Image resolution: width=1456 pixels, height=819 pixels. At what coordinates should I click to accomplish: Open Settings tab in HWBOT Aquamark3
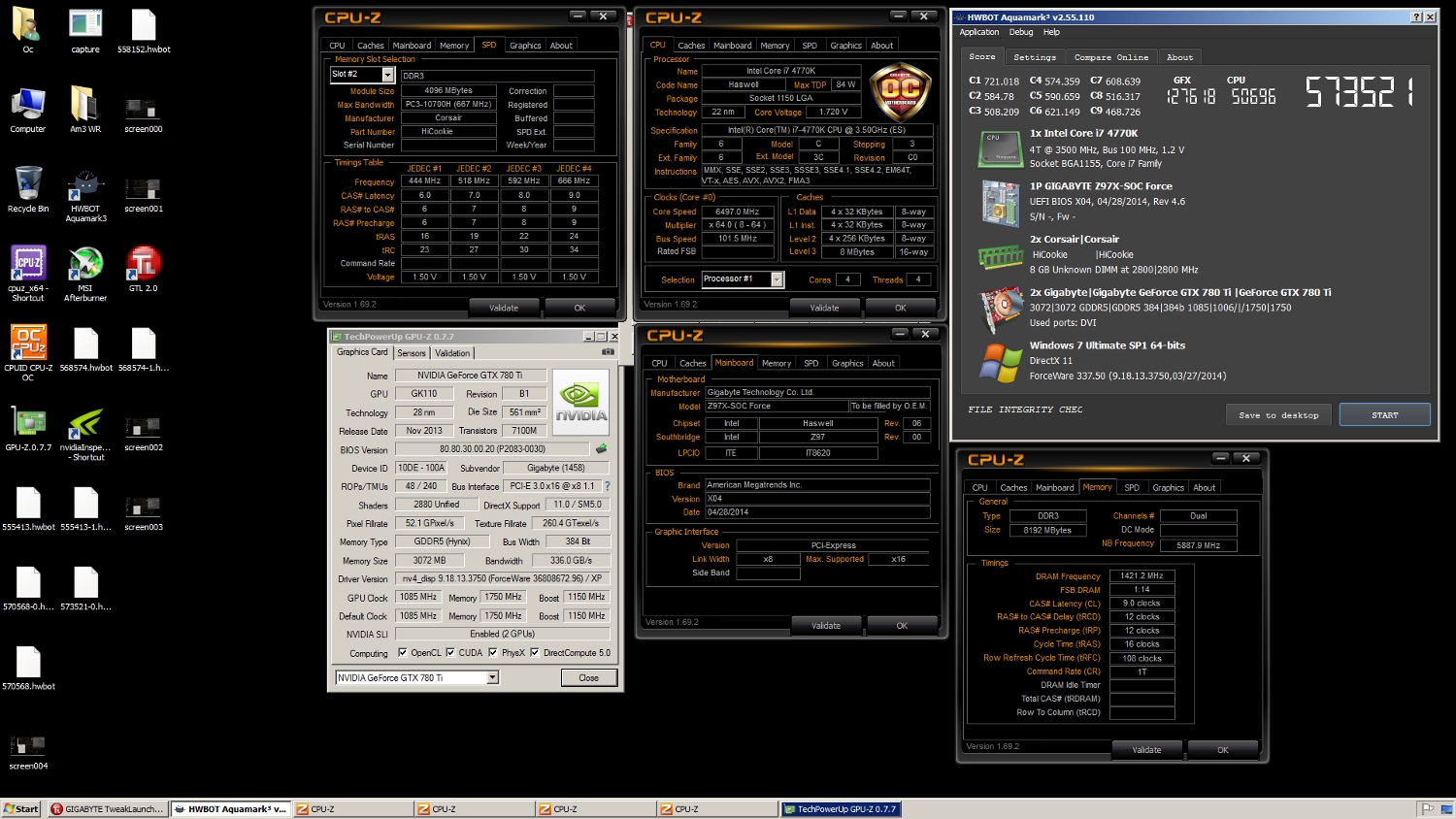(x=1035, y=57)
